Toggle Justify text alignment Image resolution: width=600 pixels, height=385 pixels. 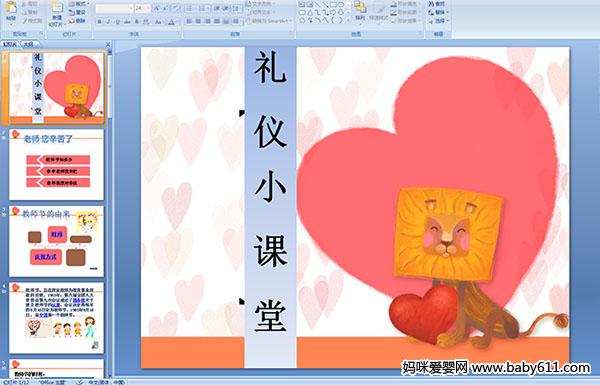(217, 21)
